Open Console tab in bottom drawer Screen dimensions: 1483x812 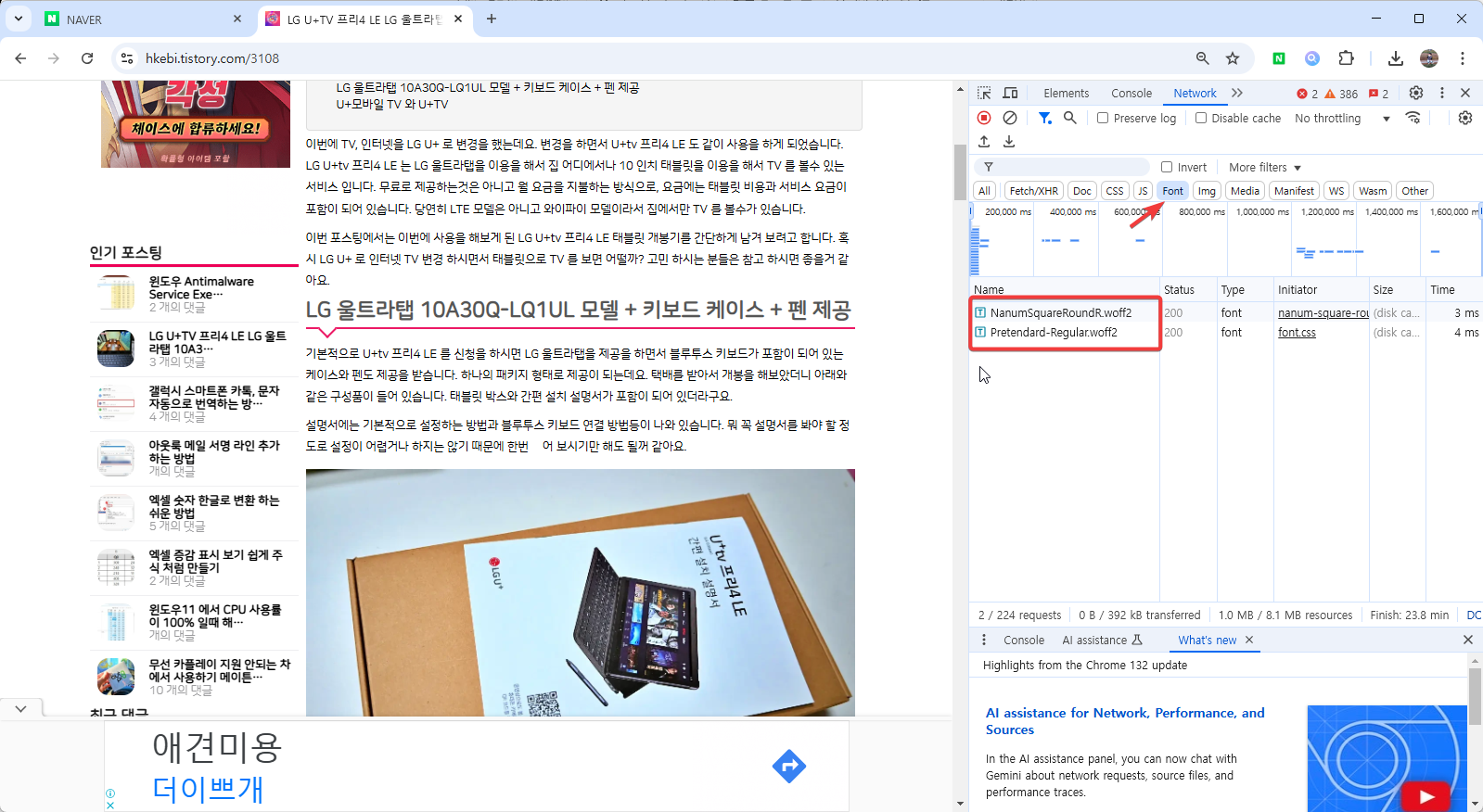[1024, 640]
